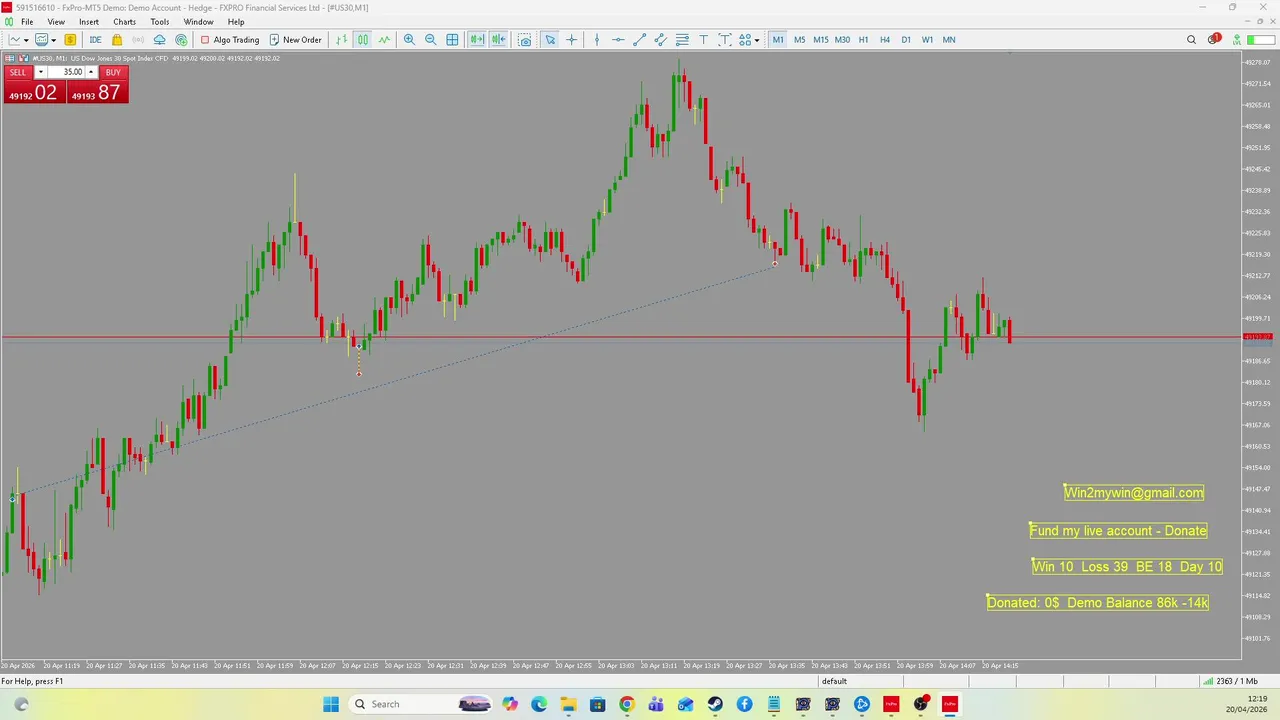Screen dimensions: 1280x720
Task: Switch chart to candlestick mode
Action: [363, 40]
